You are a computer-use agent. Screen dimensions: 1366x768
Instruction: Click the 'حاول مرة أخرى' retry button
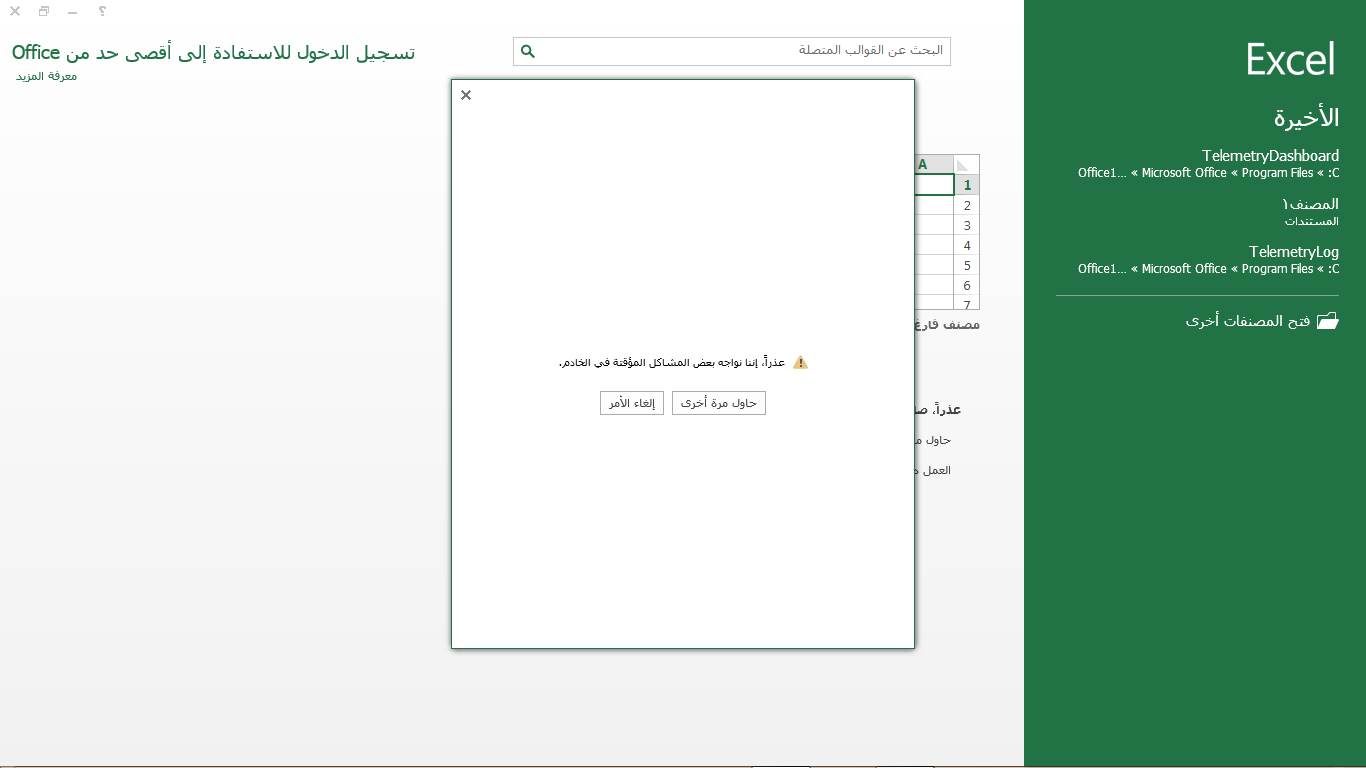719,403
